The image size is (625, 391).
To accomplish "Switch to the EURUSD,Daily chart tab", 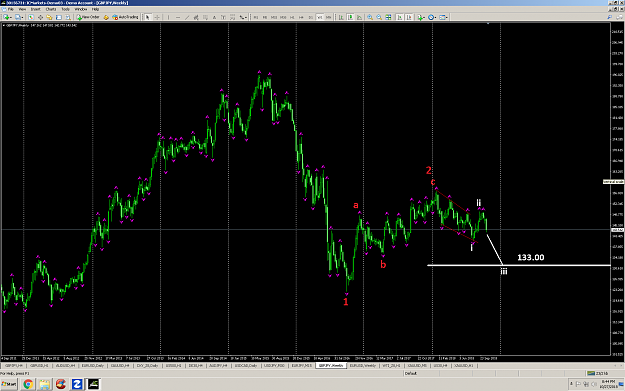I will click(92, 365).
